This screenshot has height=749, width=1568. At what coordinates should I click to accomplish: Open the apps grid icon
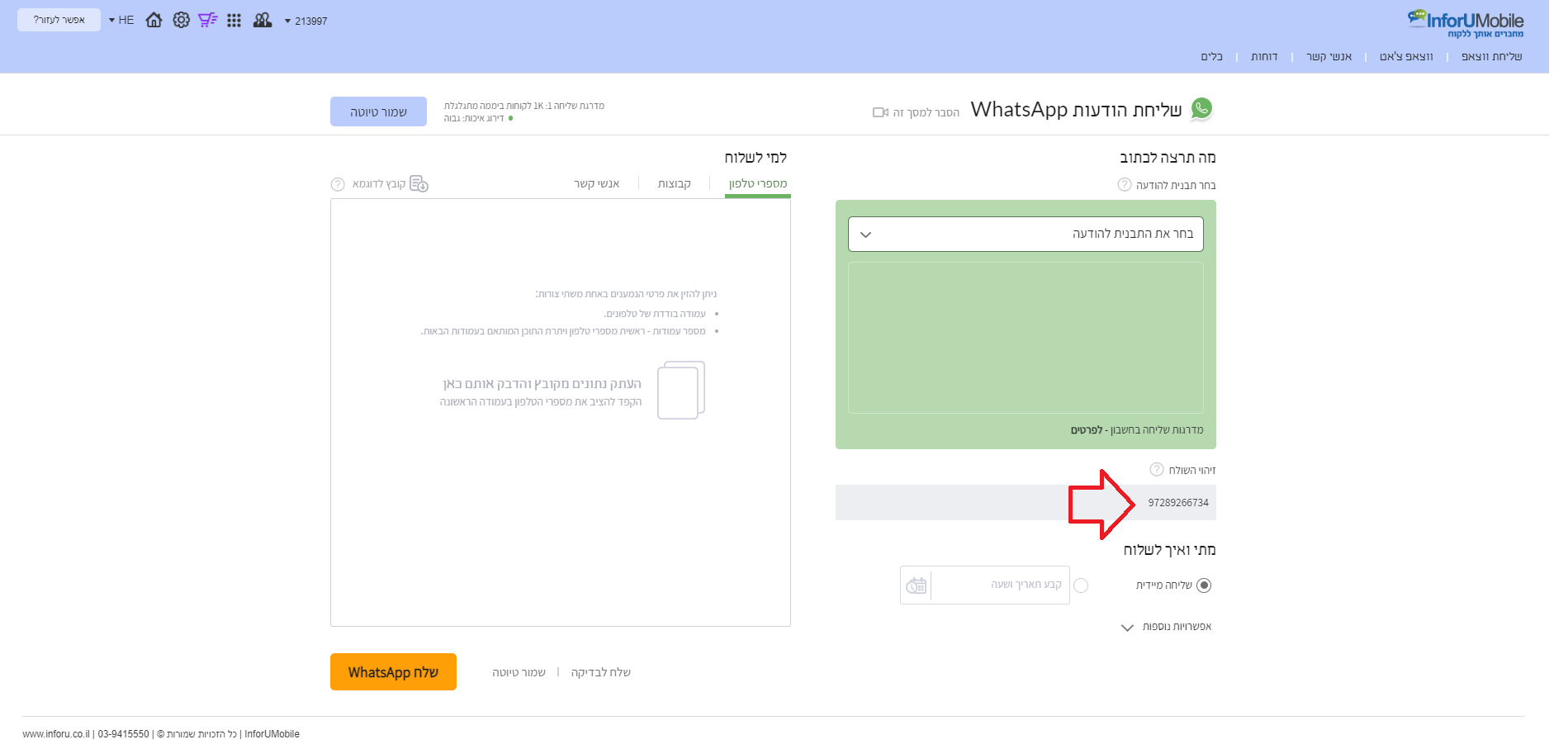point(234,20)
